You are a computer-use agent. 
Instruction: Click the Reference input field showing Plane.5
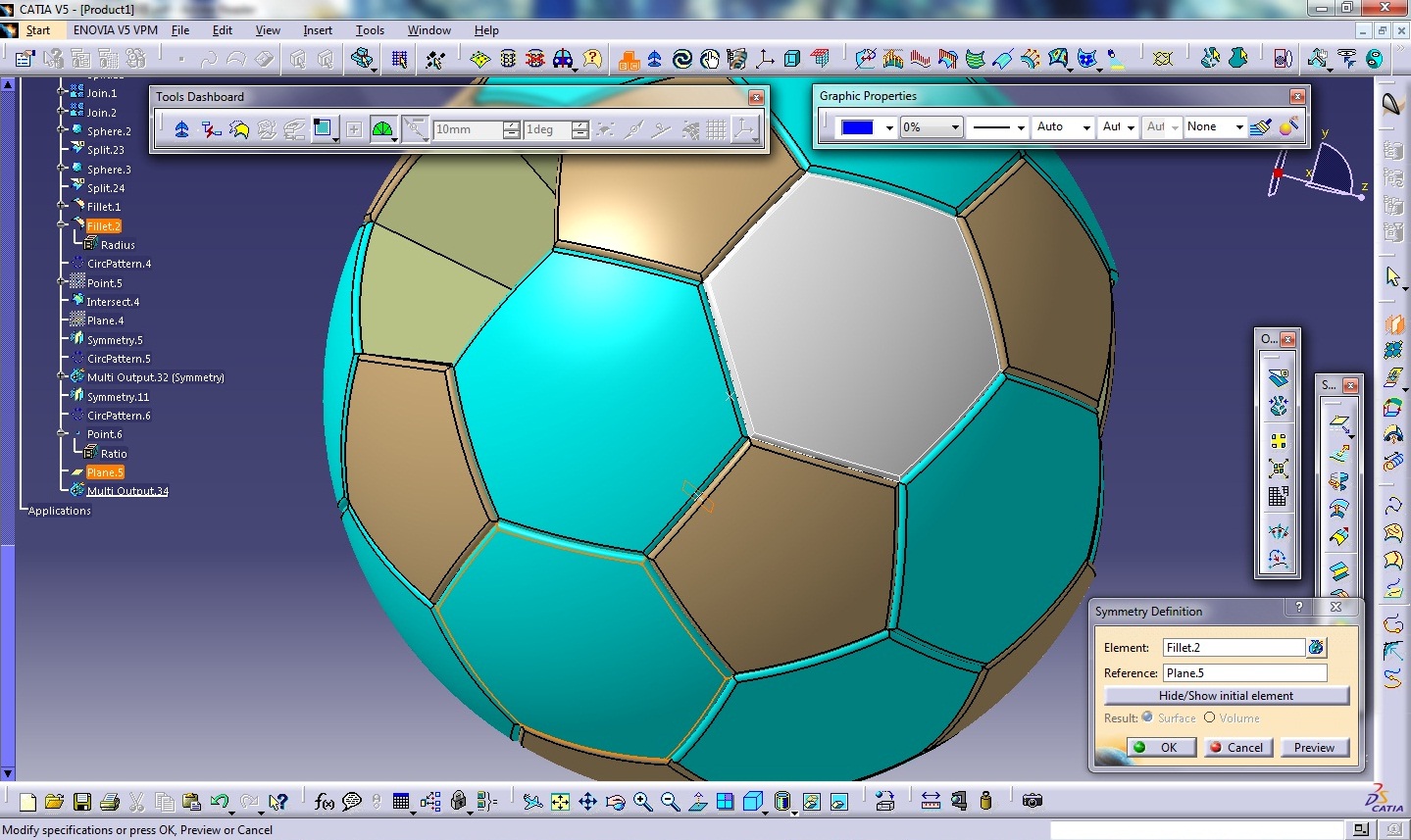[1244, 672]
